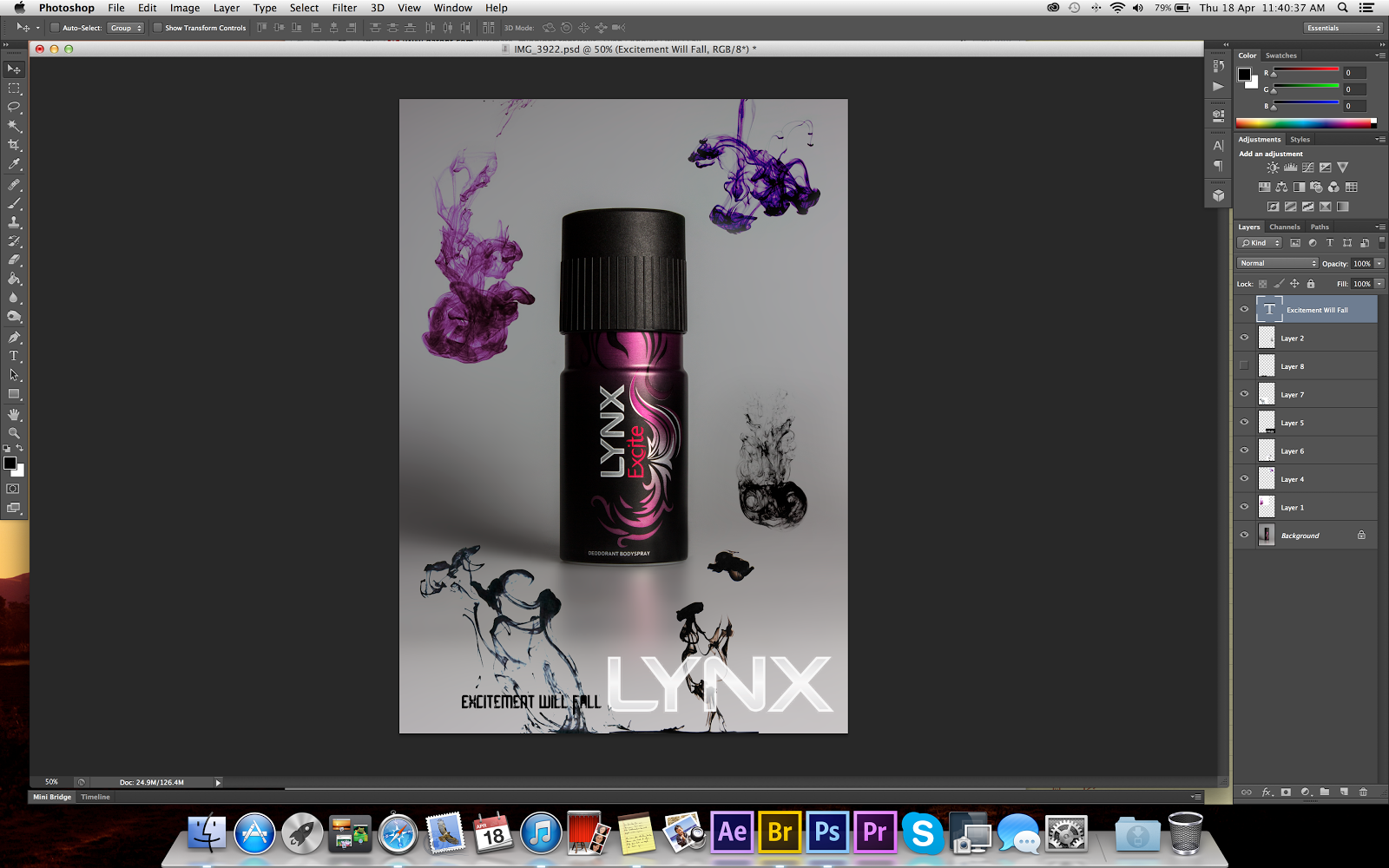Screen dimensions: 1389x868
Task: Select the Eyedropper tool
Action: [14, 164]
